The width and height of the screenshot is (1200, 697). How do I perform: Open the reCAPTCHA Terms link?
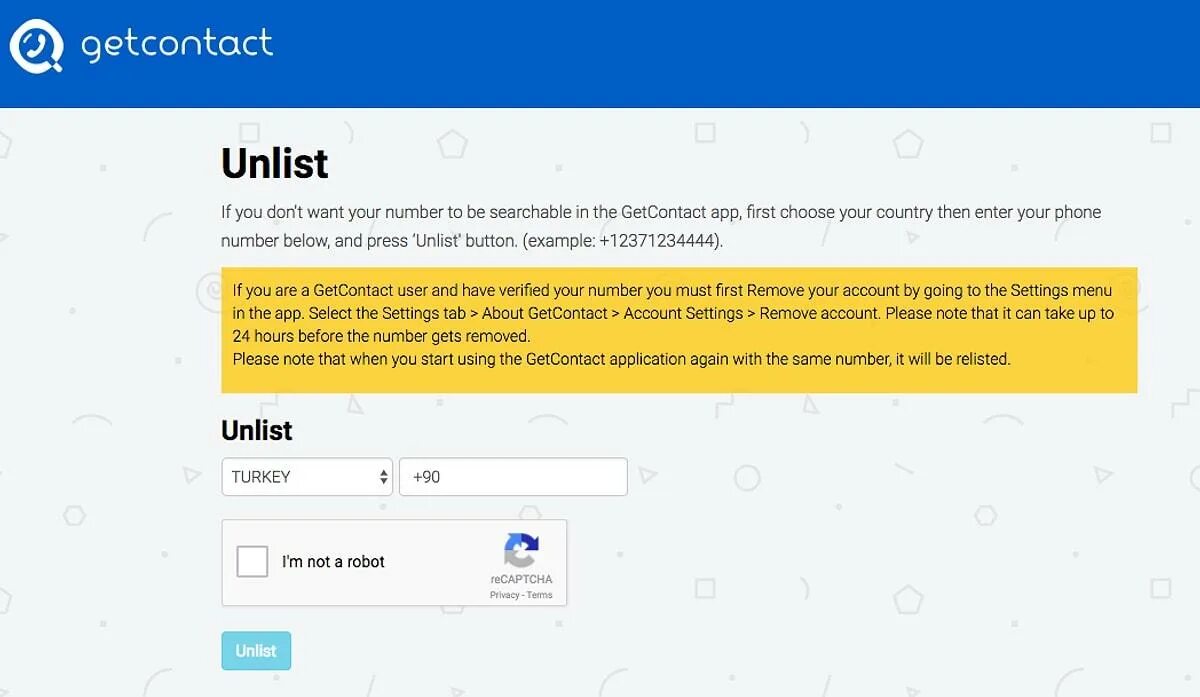tap(540, 595)
